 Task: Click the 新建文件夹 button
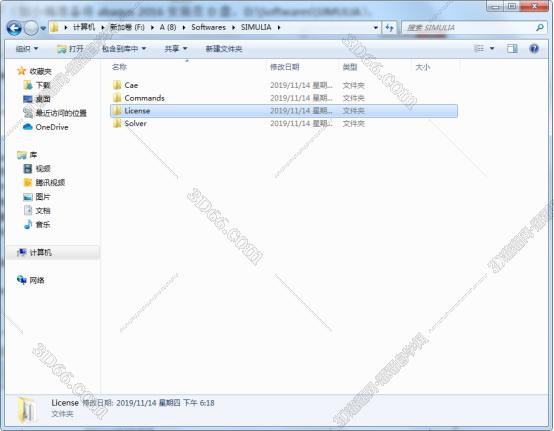click(224, 49)
